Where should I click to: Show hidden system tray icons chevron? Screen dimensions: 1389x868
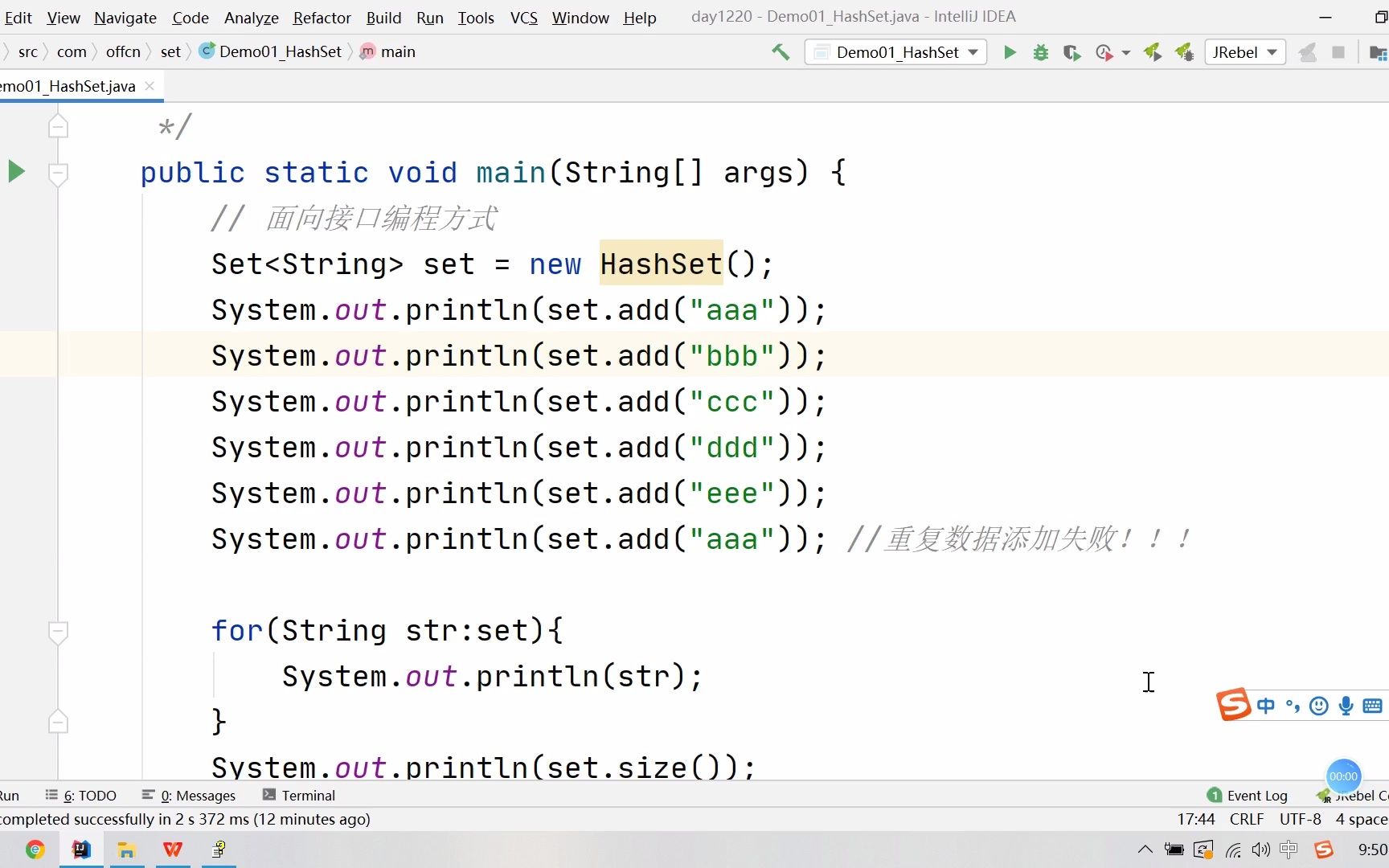(x=1145, y=850)
